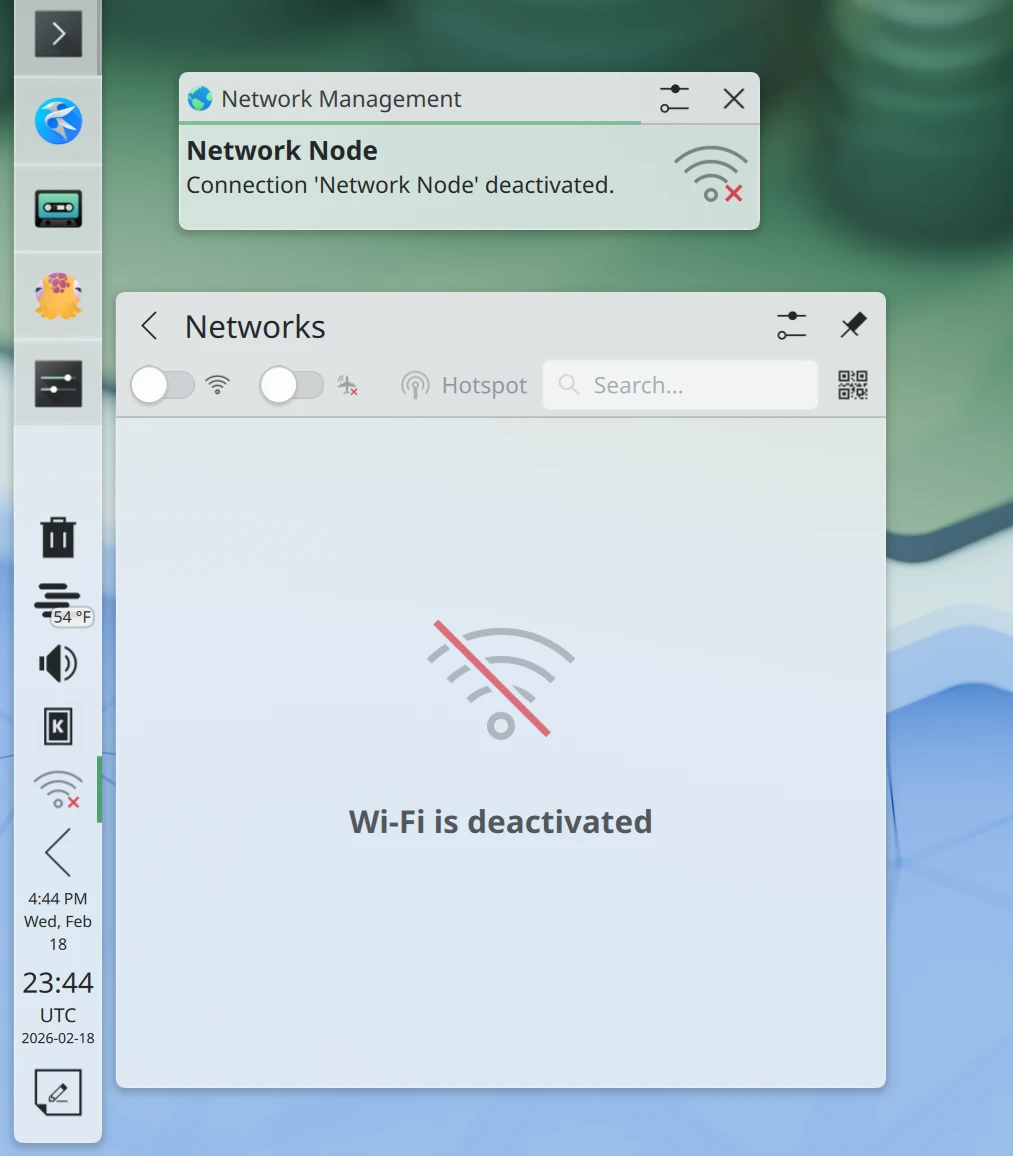Screen dimensions: 1013x1156
Task: Click the keyboard layout K indicator
Action: (x=58, y=727)
